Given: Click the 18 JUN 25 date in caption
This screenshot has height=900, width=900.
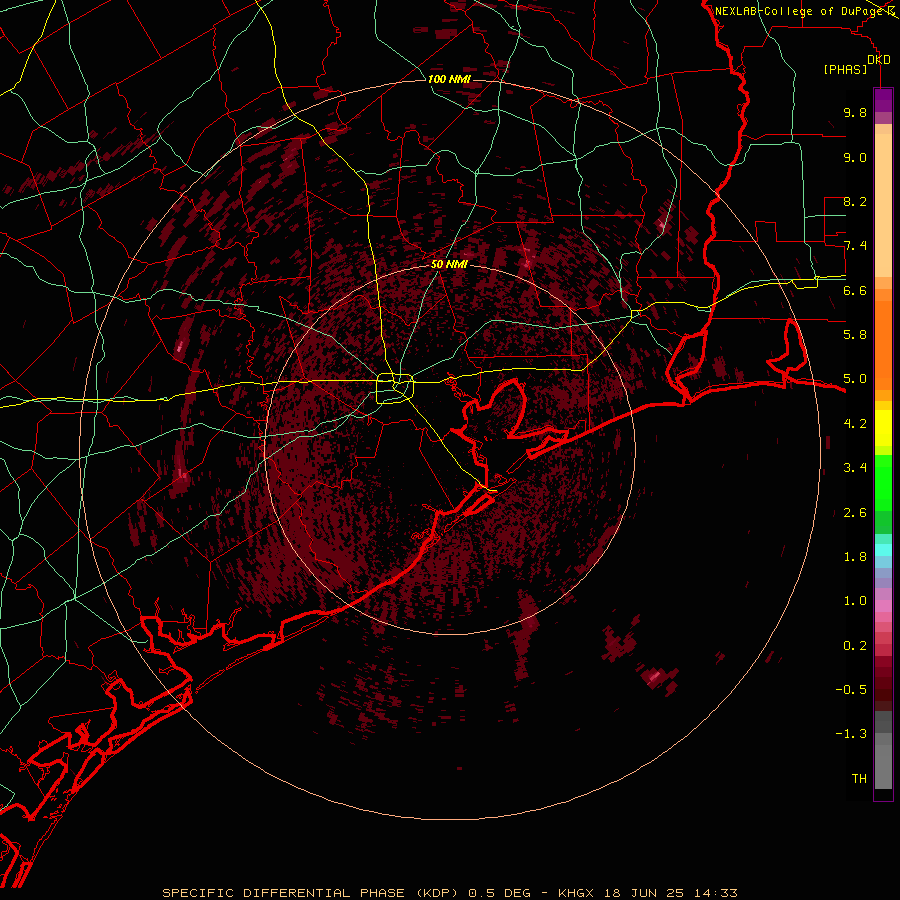Looking at the screenshot, I should coord(645,893).
